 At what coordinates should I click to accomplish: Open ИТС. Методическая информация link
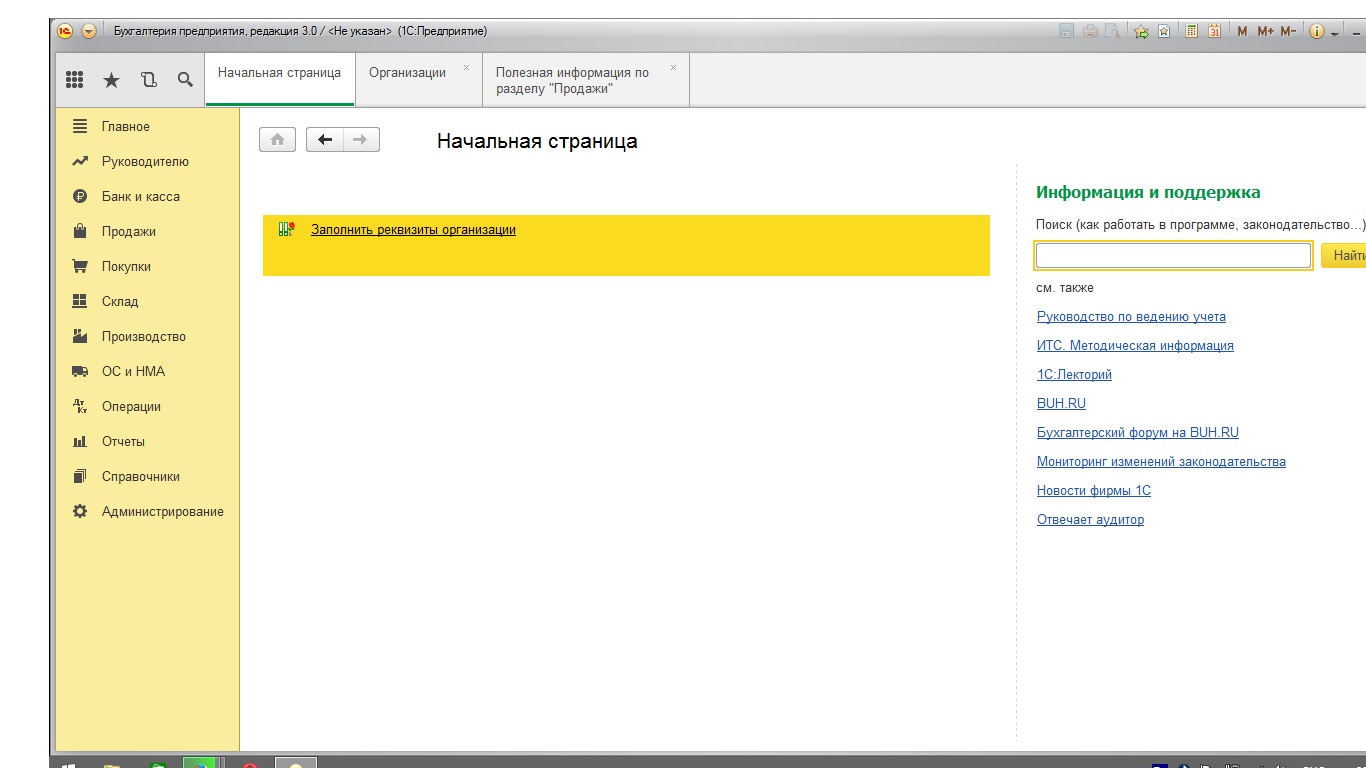[1135, 346]
